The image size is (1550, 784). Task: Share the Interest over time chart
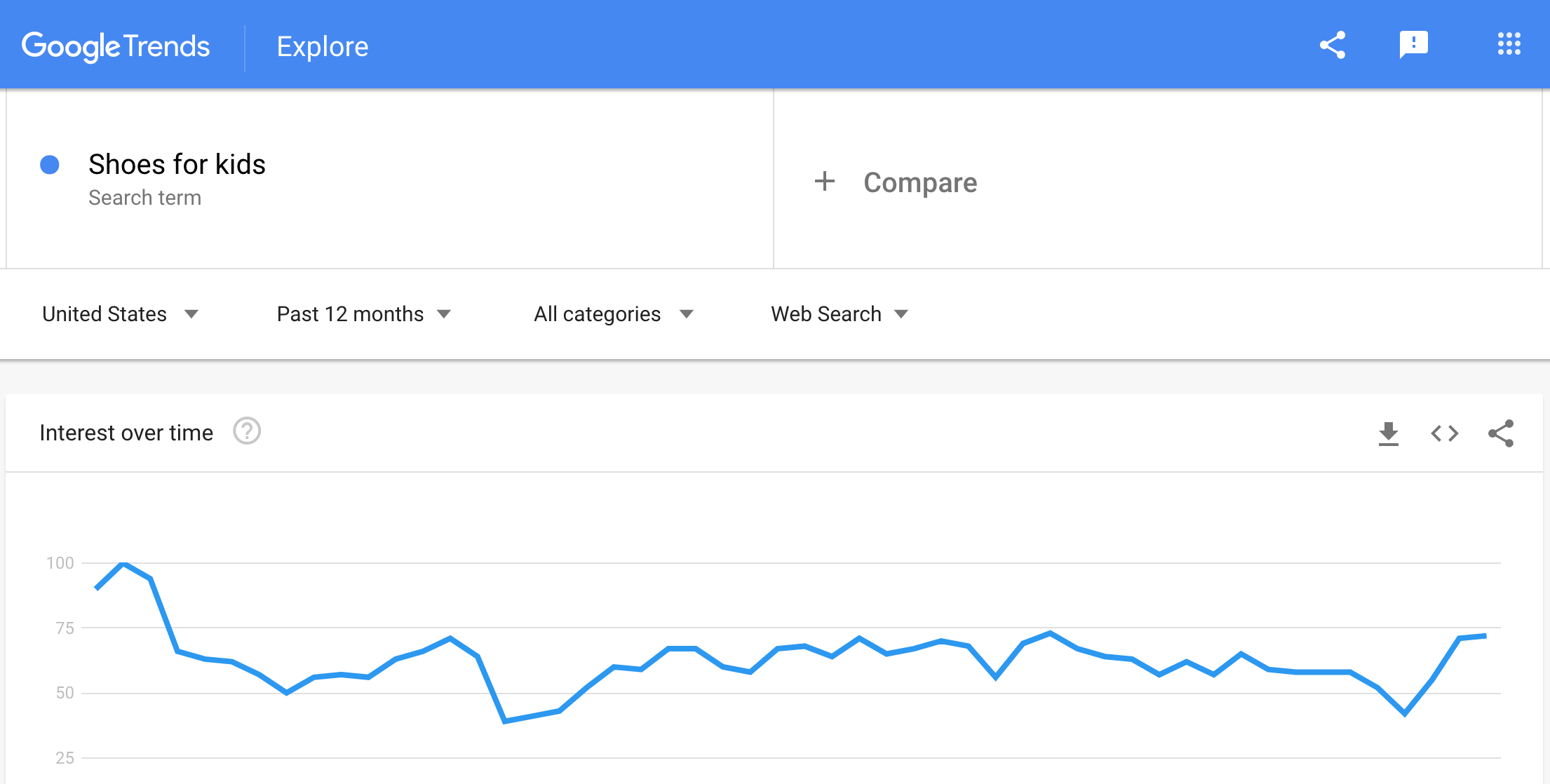point(1501,433)
